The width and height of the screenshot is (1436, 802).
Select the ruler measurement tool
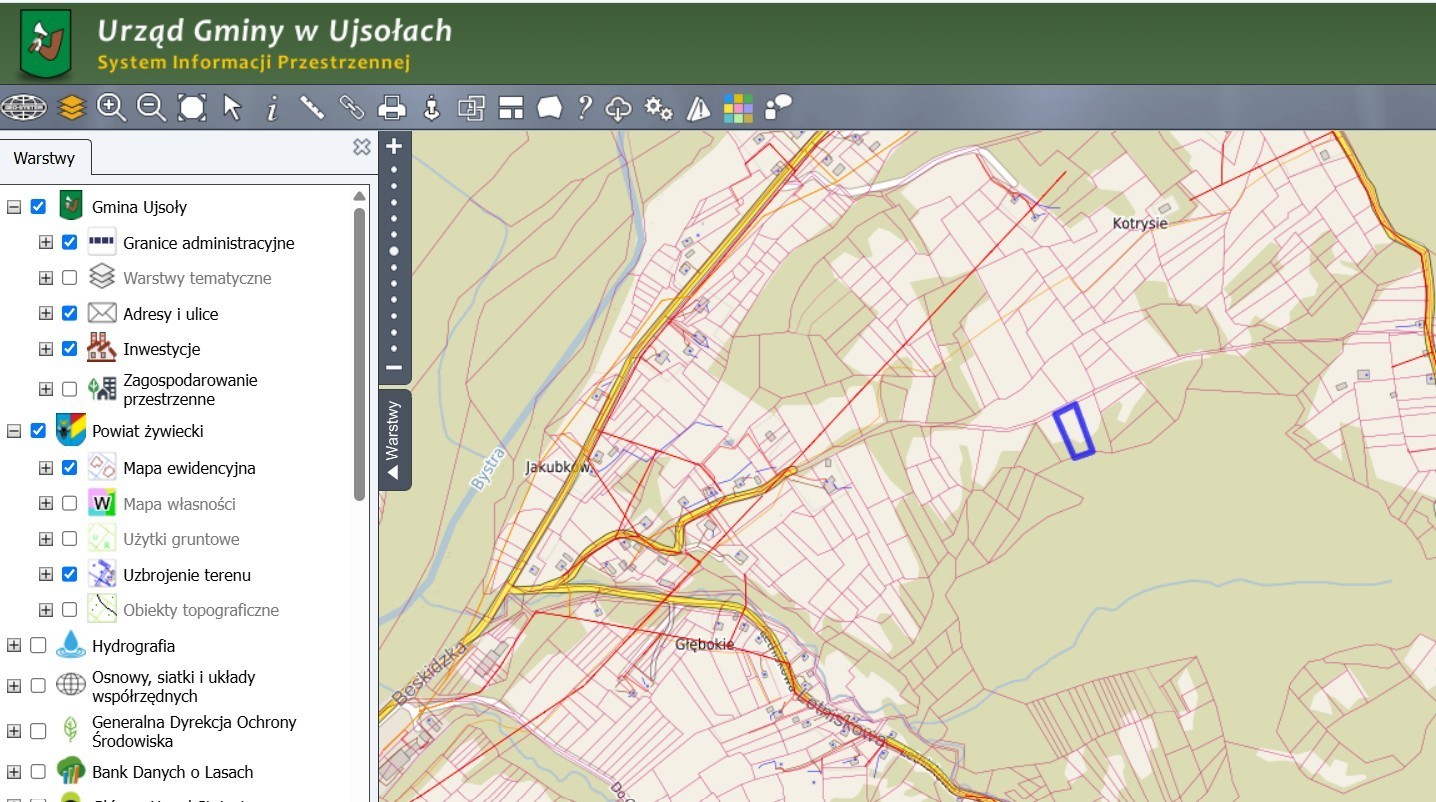click(312, 107)
